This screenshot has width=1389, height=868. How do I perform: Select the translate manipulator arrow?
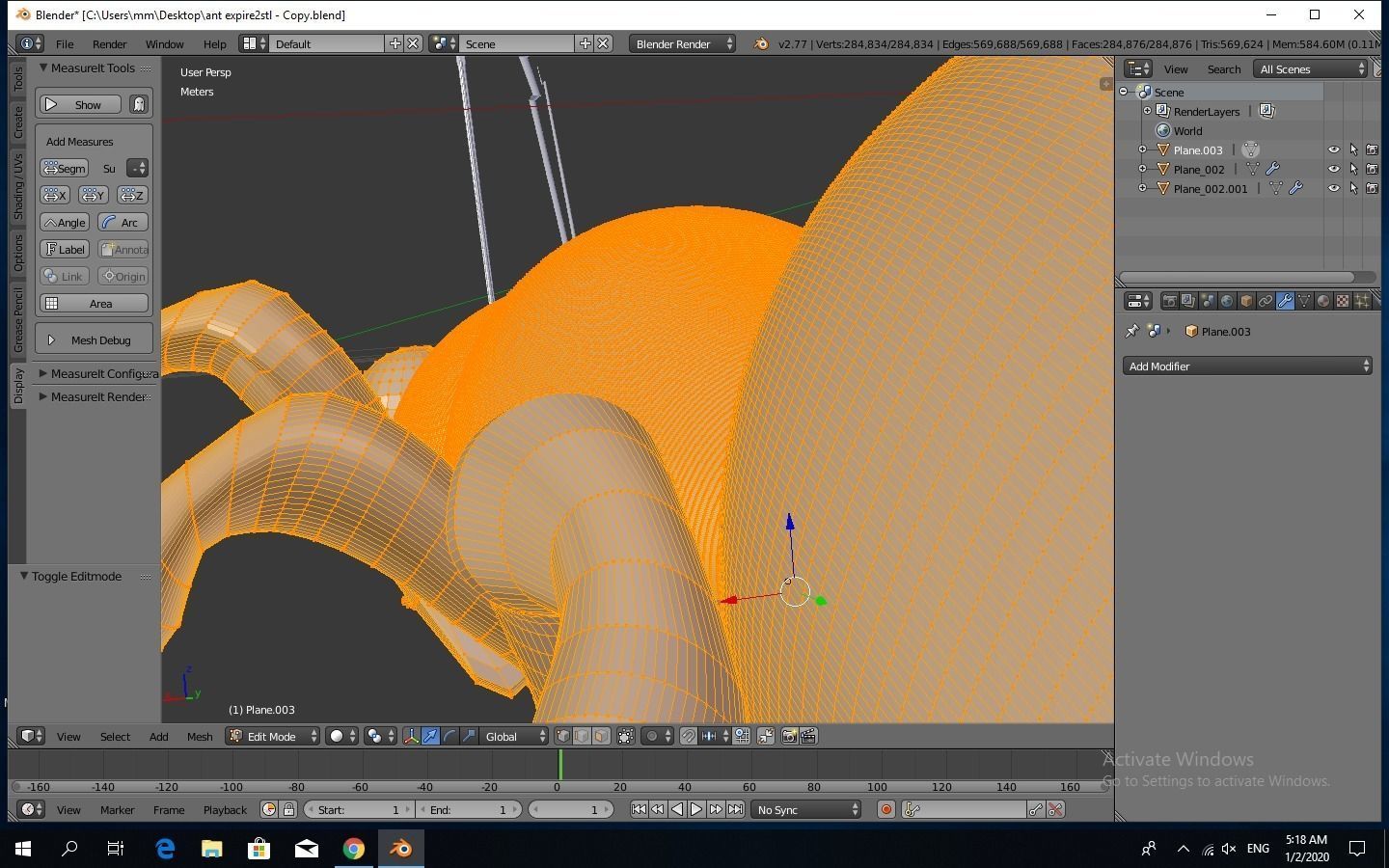coord(430,737)
